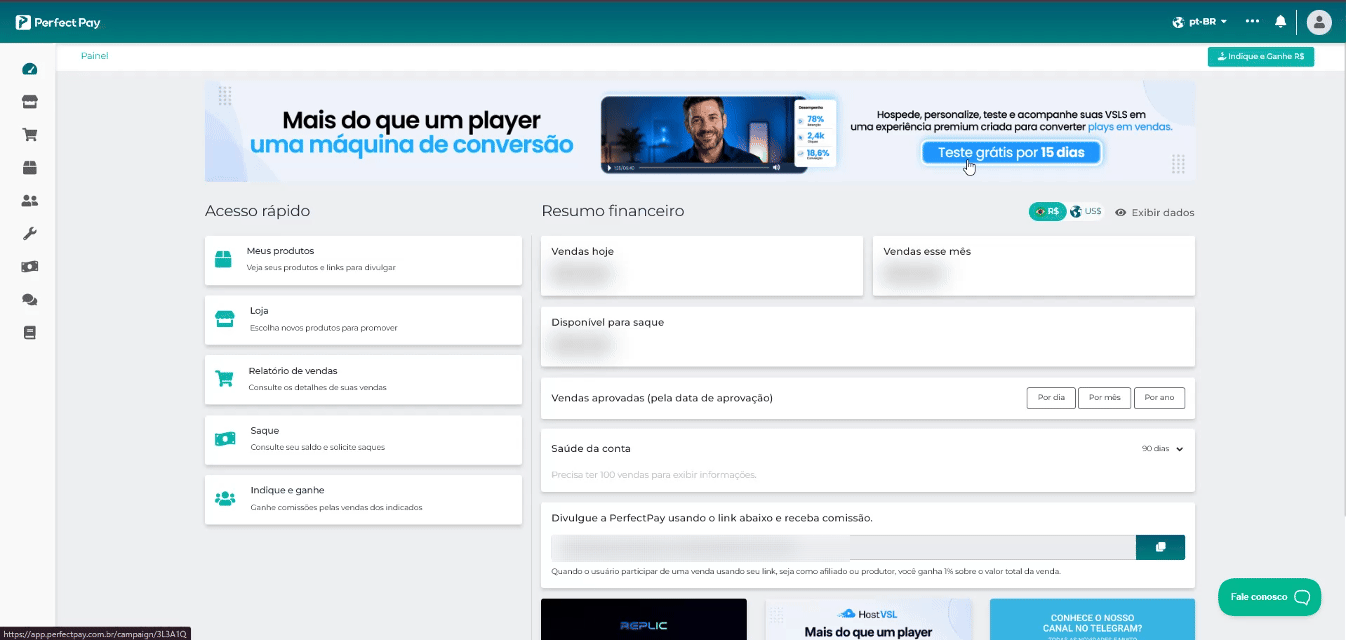
Task: Open the wrench tools icon in sidebar
Action: 29,234
